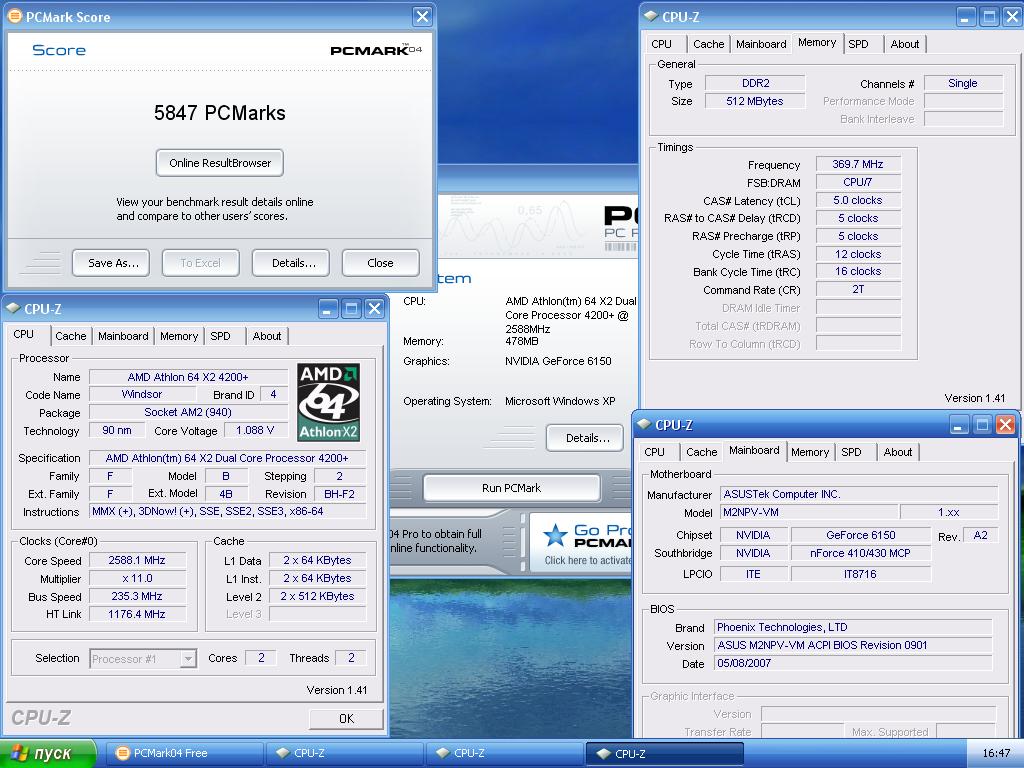1024x768 pixels.
Task: Click the Package value Socket AM2 (940)
Action: tap(188, 412)
